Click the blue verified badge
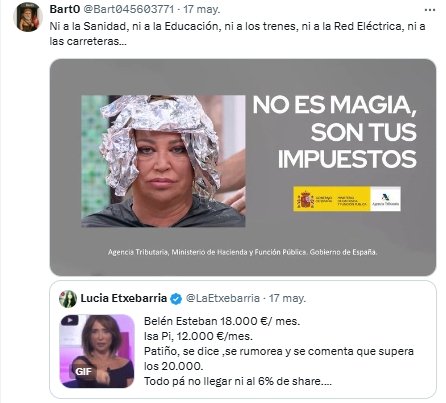Image resolution: width=446 pixels, height=403 pixels. click(x=176, y=299)
